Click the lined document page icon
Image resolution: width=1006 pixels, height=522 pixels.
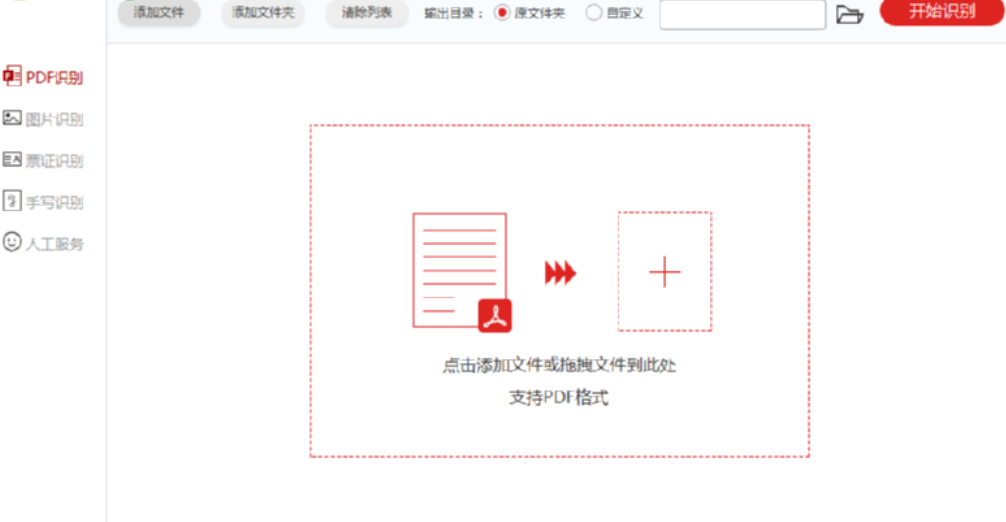click(x=459, y=268)
